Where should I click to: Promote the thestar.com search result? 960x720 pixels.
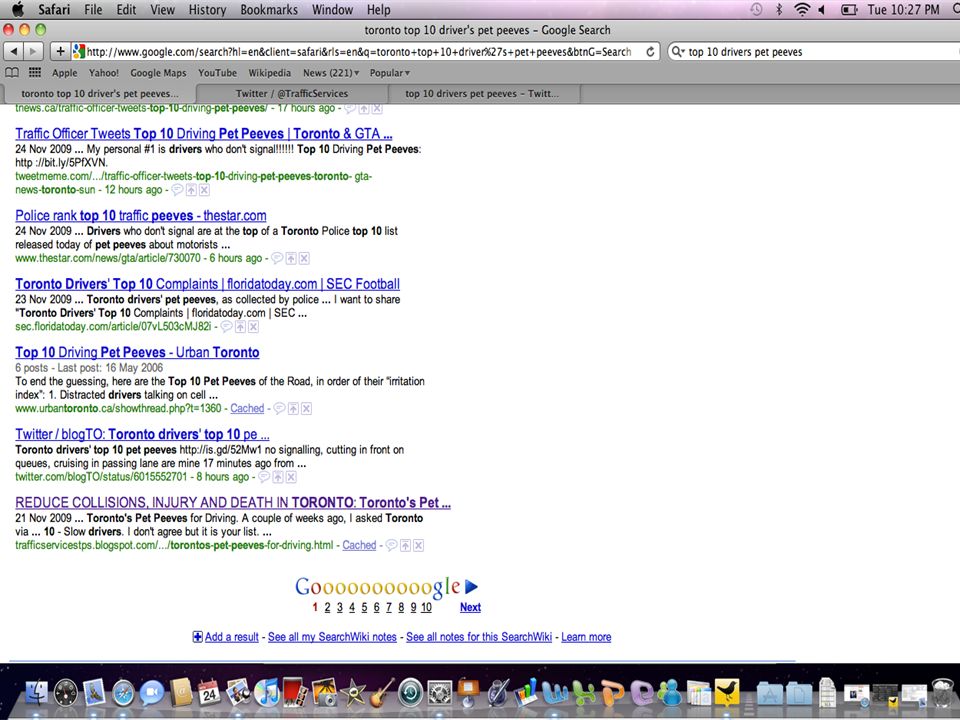click(x=291, y=258)
